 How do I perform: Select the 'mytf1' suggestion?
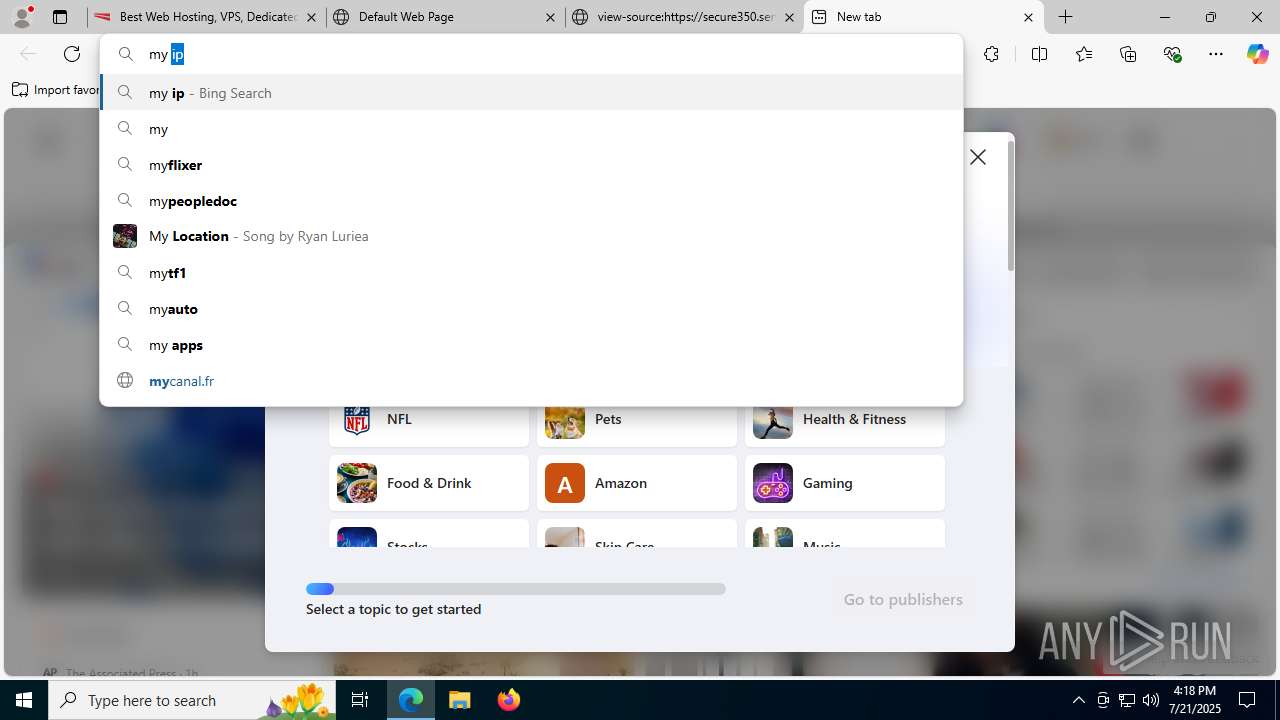pyautogui.click(x=531, y=273)
